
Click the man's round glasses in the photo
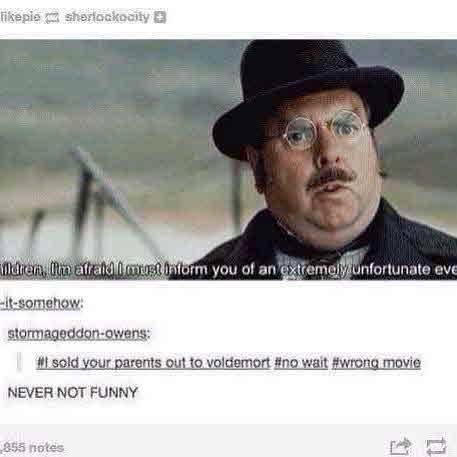[320, 131]
